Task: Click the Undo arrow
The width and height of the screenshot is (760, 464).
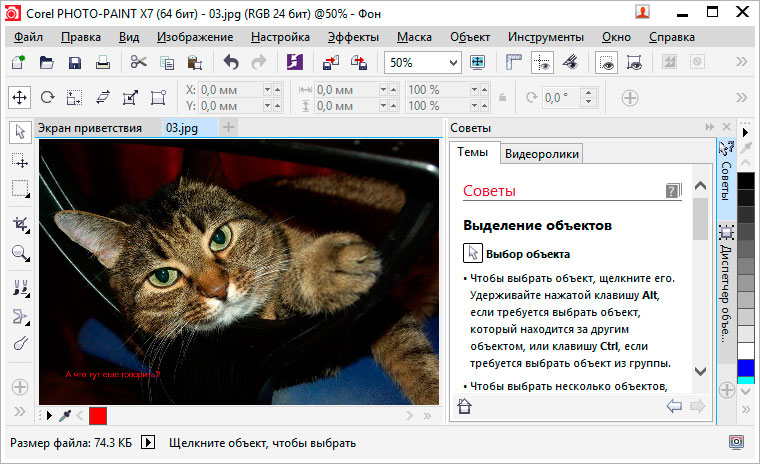Action: point(231,62)
